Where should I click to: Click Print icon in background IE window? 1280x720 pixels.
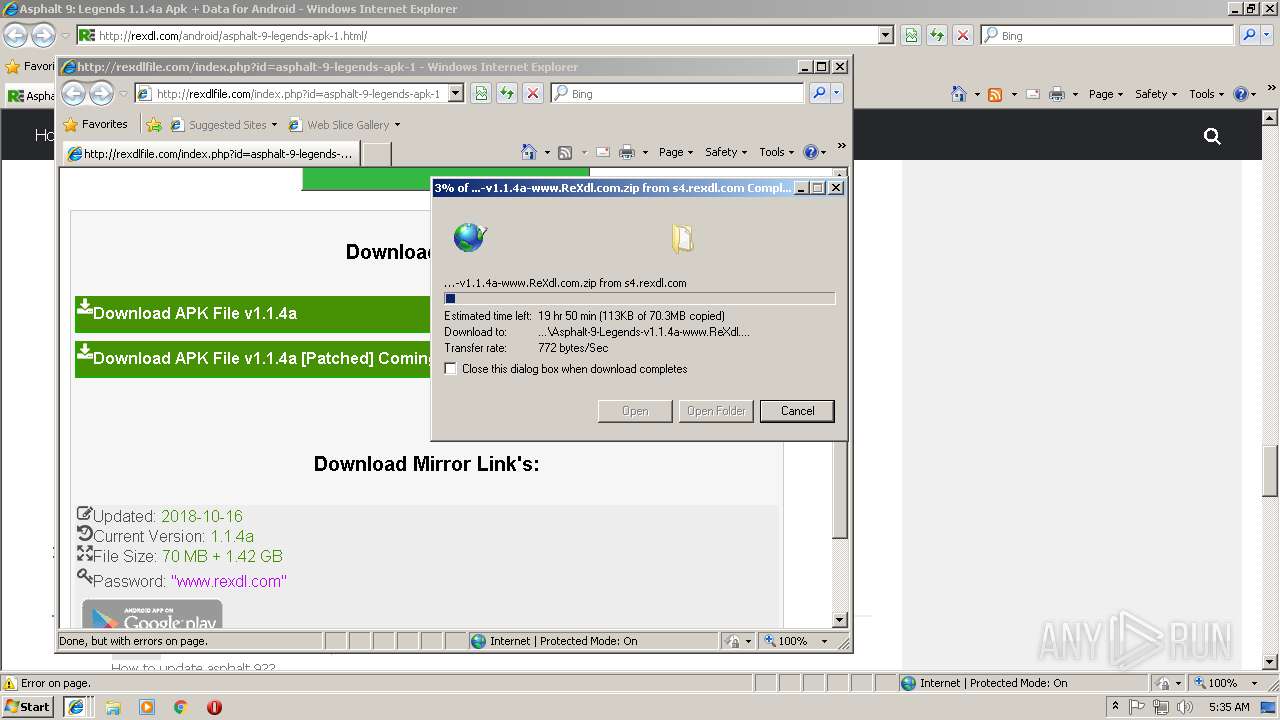(1057, 94)
